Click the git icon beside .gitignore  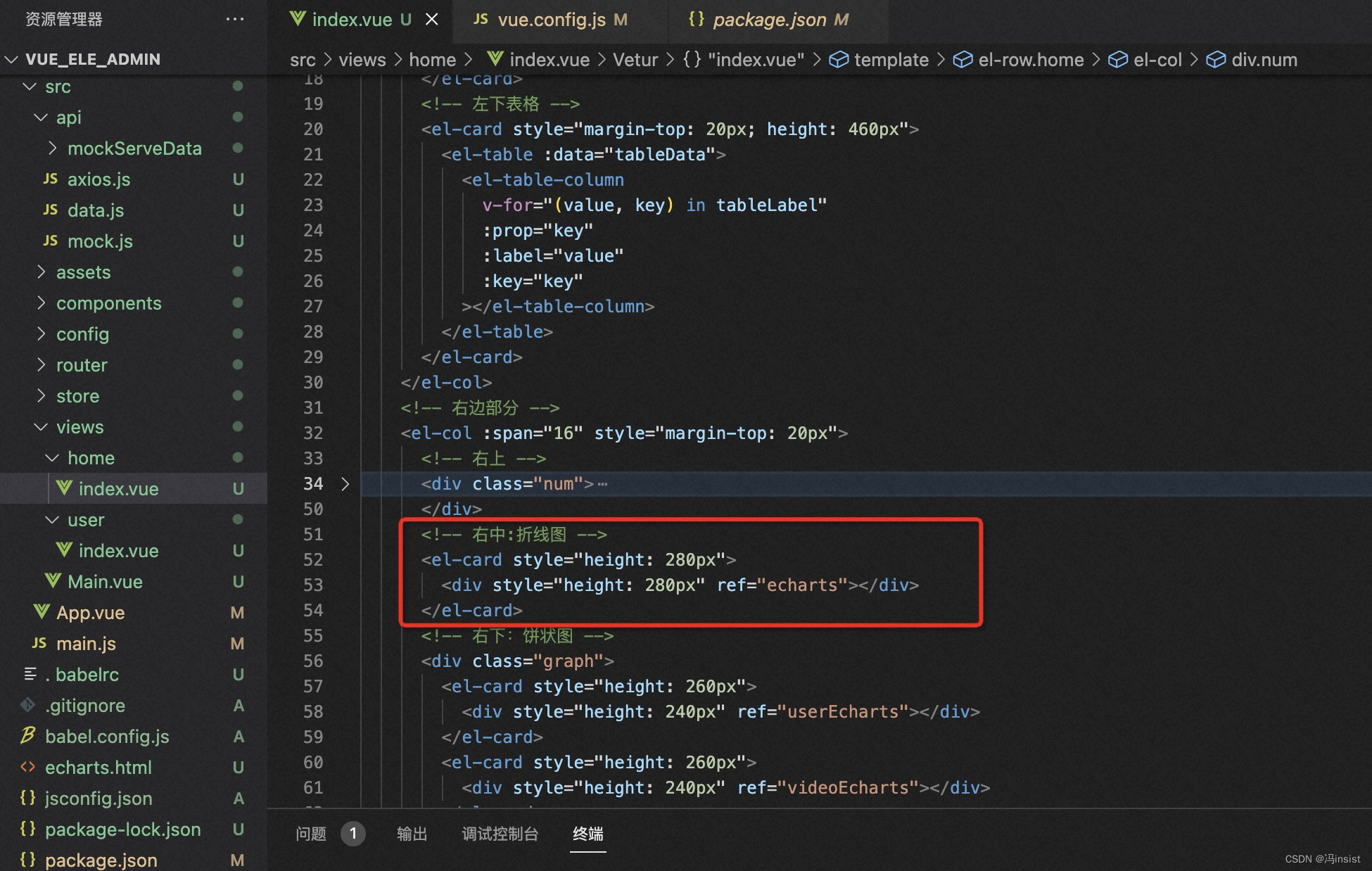pyautogui.click(x=28, y=705)
